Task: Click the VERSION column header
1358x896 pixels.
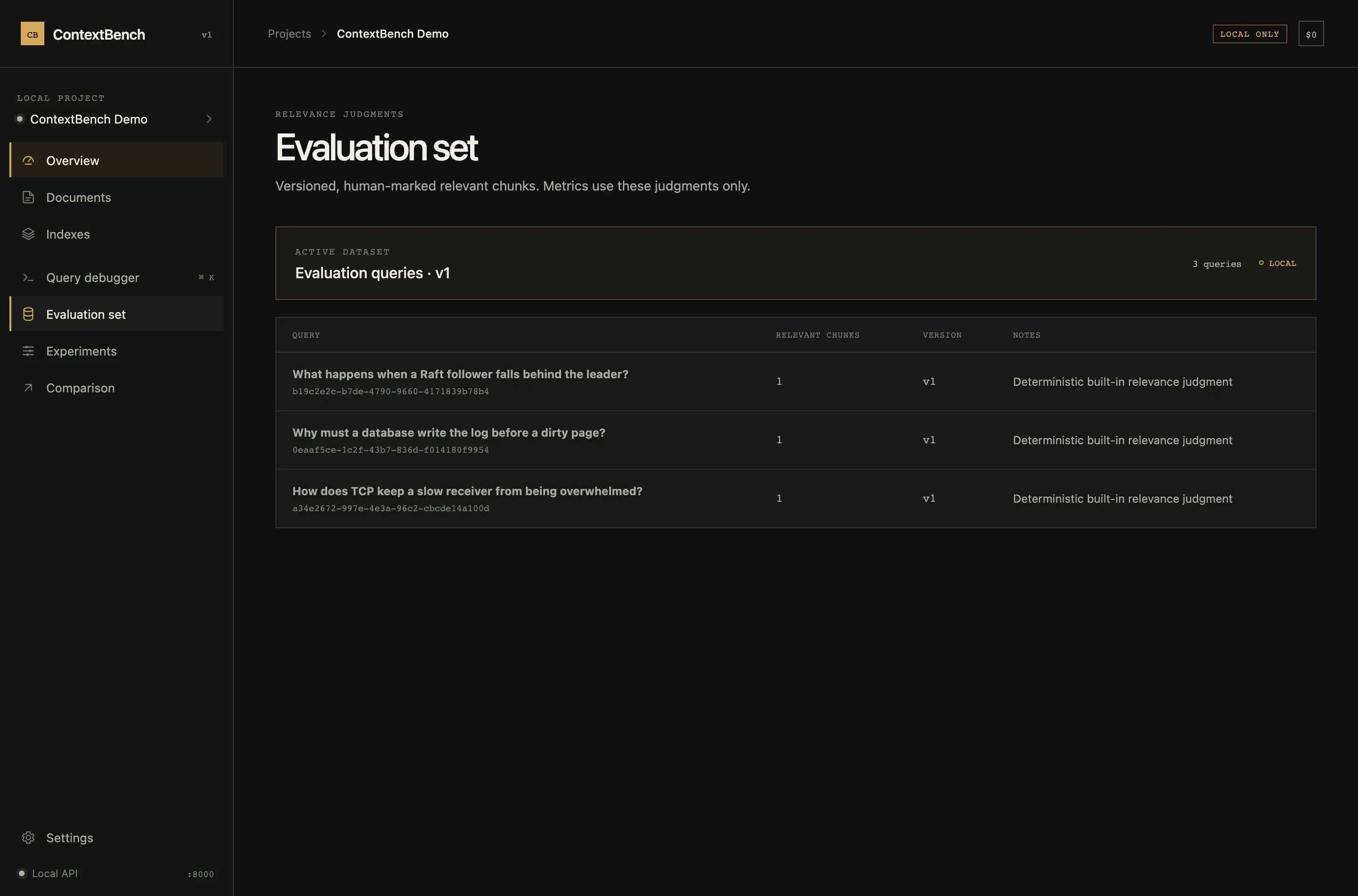Action: click(x=942, y=335)
